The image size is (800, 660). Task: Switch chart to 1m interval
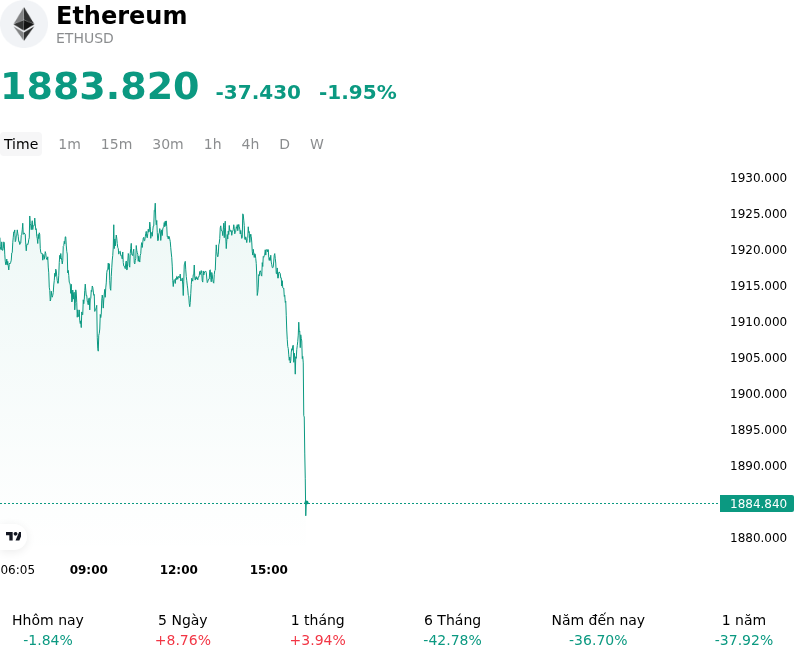pos(69,144)
